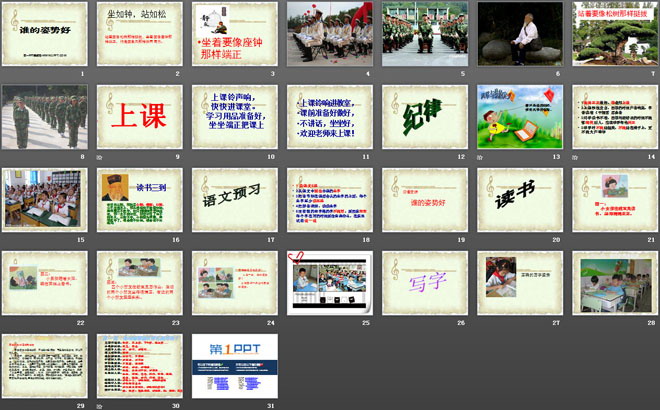Select slide 10 beginning 上课铃声响，快快进课堂
This screenshot has width=660, height=410.
point(235,117)
